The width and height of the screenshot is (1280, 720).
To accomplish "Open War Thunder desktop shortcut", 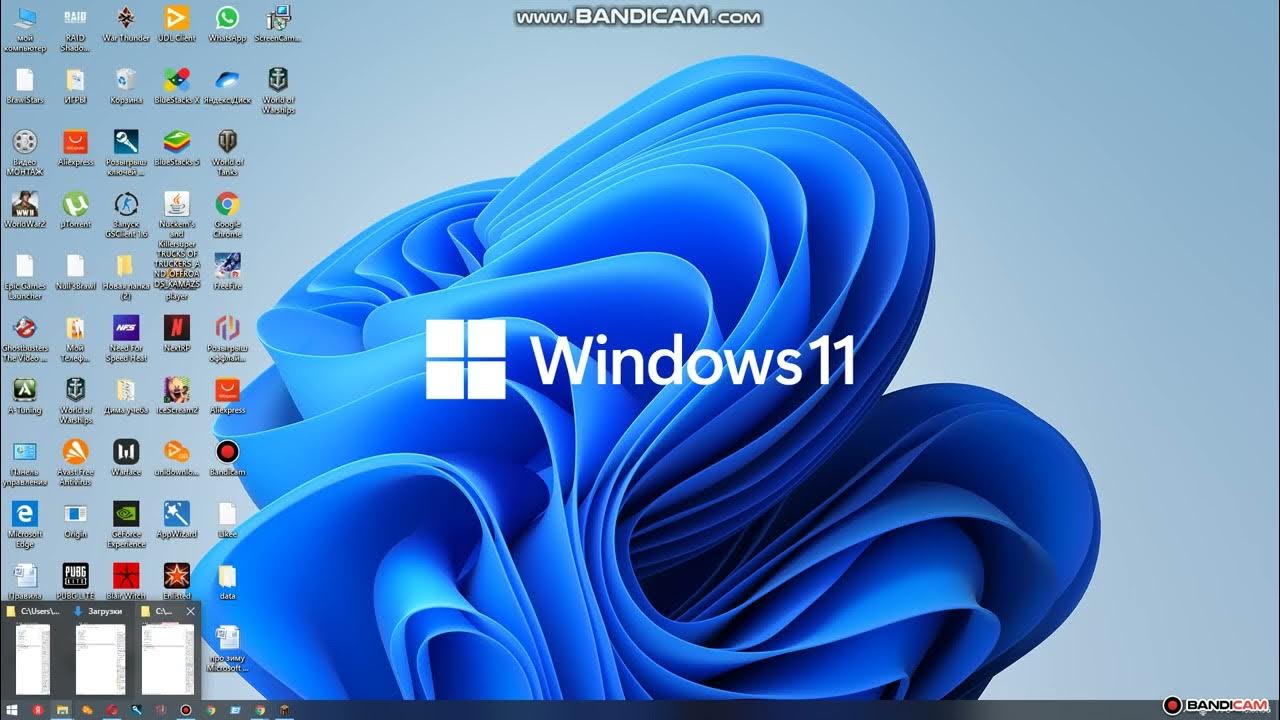I will tap(126, 24).
